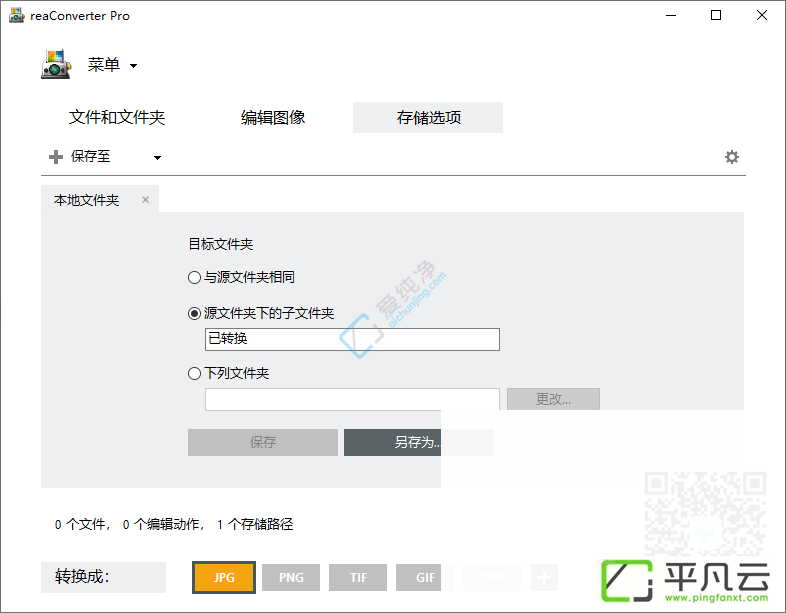The image size is (786, 613).
Task: Close the reaConverter Pro window
Action: 761,16
